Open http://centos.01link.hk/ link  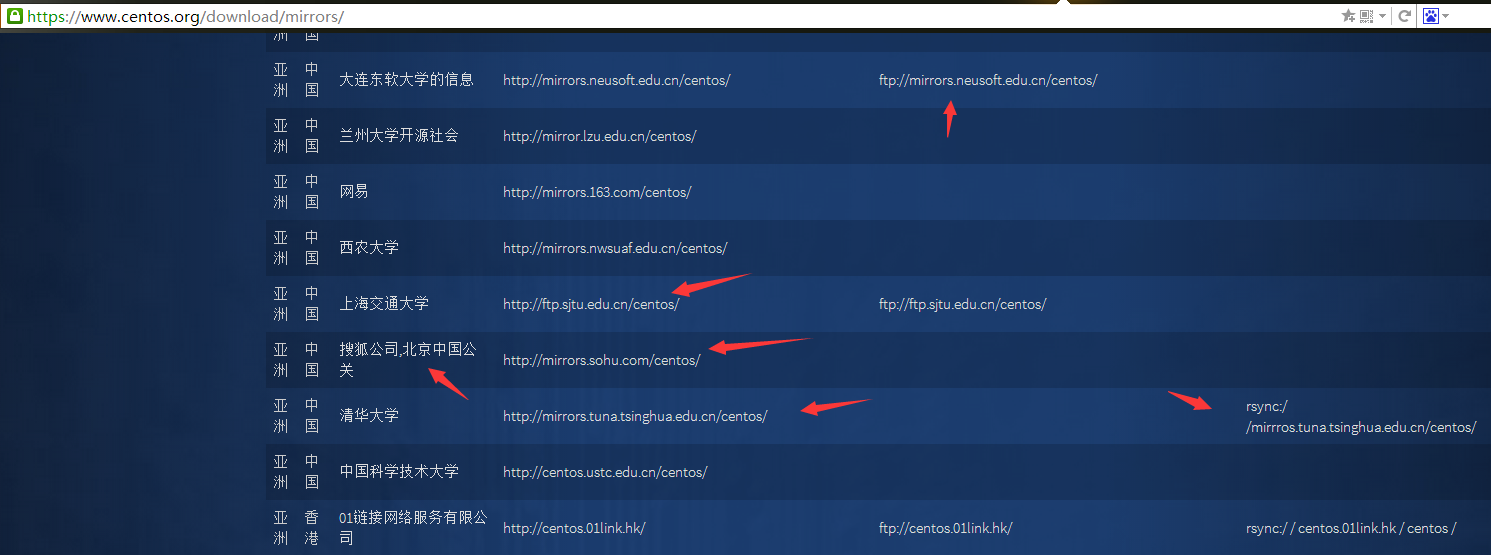574,528
